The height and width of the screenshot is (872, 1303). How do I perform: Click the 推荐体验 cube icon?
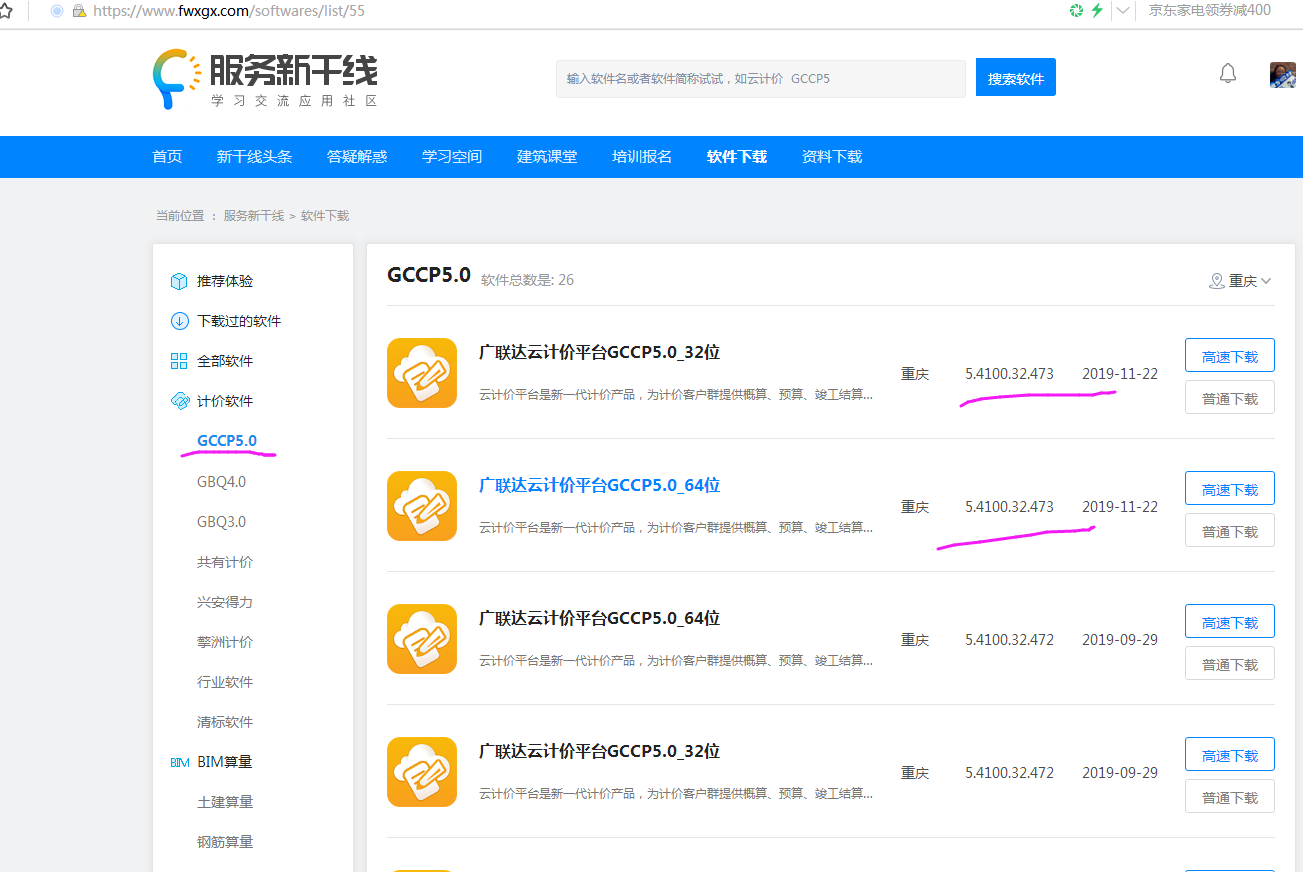(179, 281)
